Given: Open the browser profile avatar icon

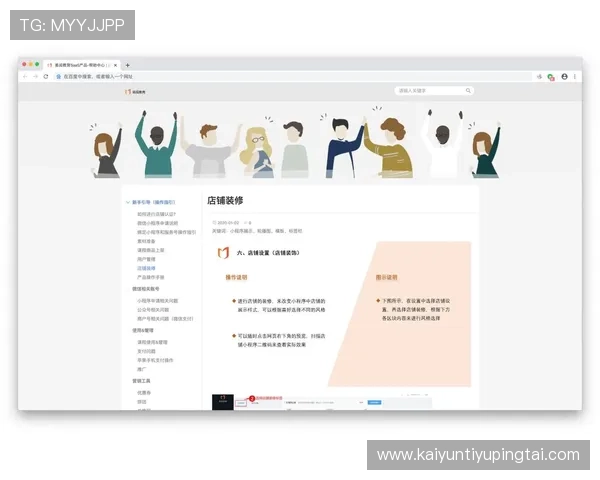Looking at the screenshot, I should (564, 77).
